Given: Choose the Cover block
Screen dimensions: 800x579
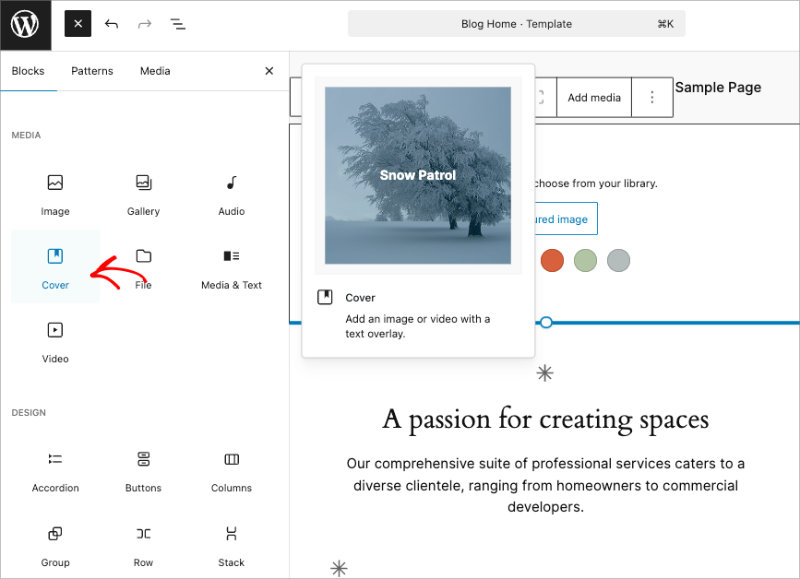Looking at the screenshot, I should pyautogui.click(x=55, y=267).
